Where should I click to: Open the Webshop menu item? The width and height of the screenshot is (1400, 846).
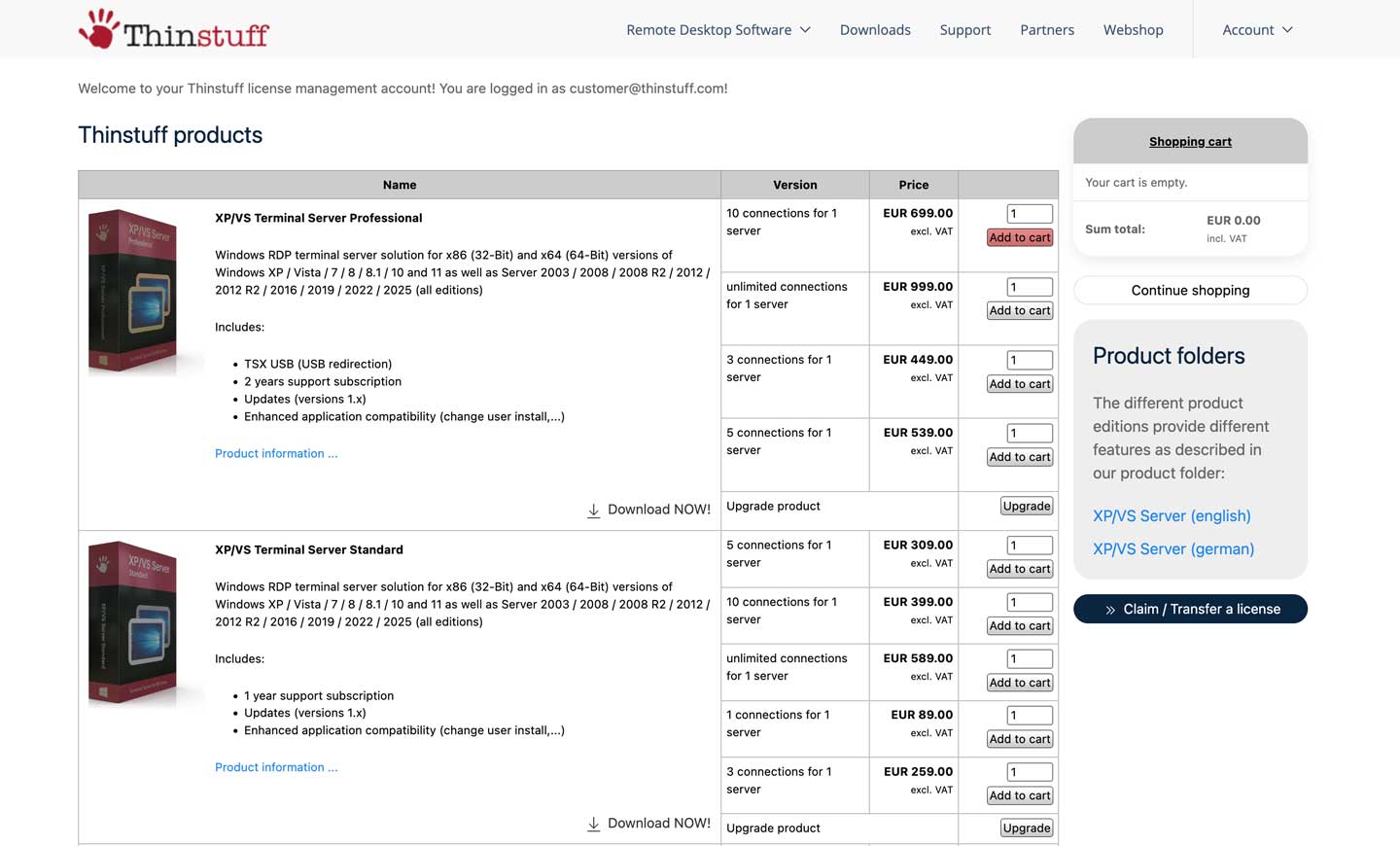tap(1133, 30)
